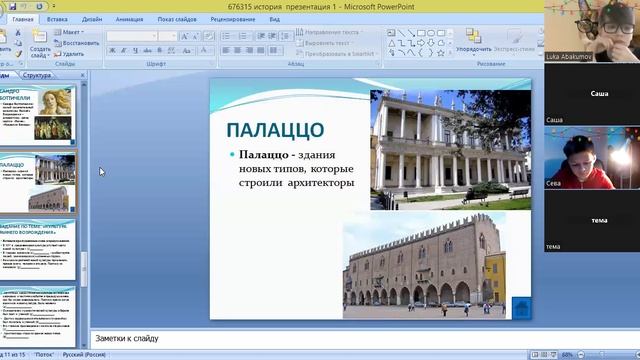
Task: Open the Вид ribbon tab
Action: [274, 19]
